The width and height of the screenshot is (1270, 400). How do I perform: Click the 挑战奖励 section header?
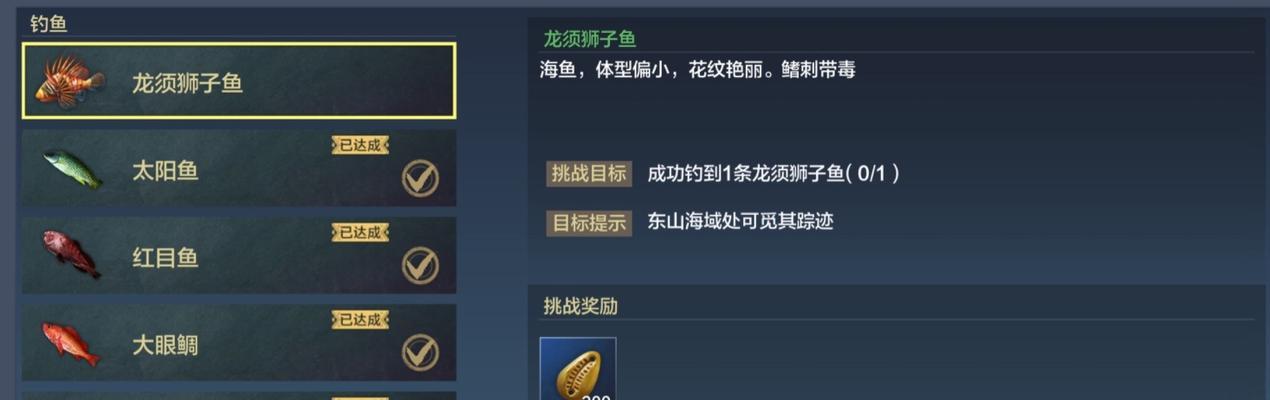(x=580, y=306)
